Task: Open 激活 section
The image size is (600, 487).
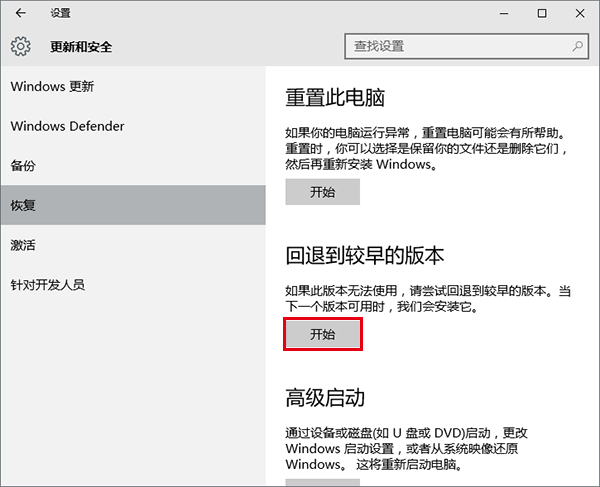Action: [x=133, y=245]
